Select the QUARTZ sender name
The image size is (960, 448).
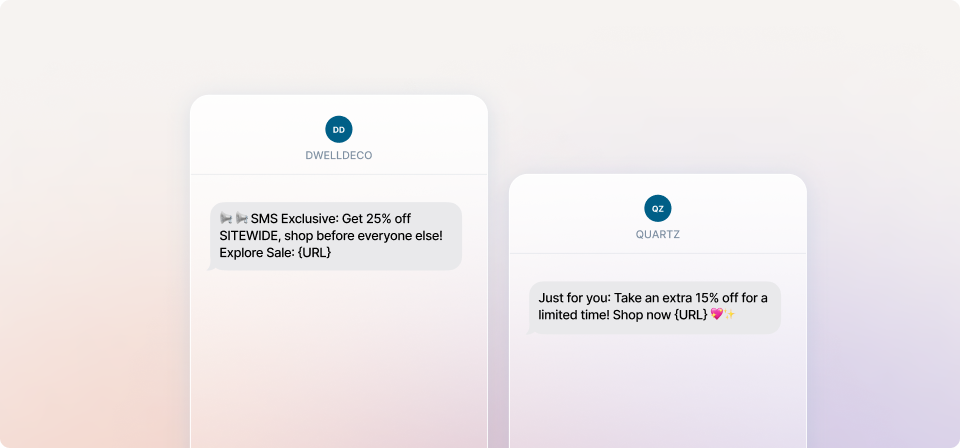coord(658,235)
